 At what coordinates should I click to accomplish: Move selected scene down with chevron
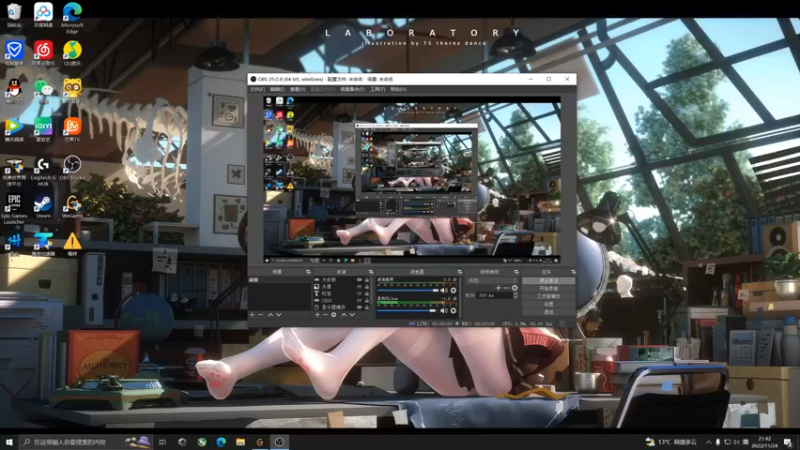(x=279, y=315)
